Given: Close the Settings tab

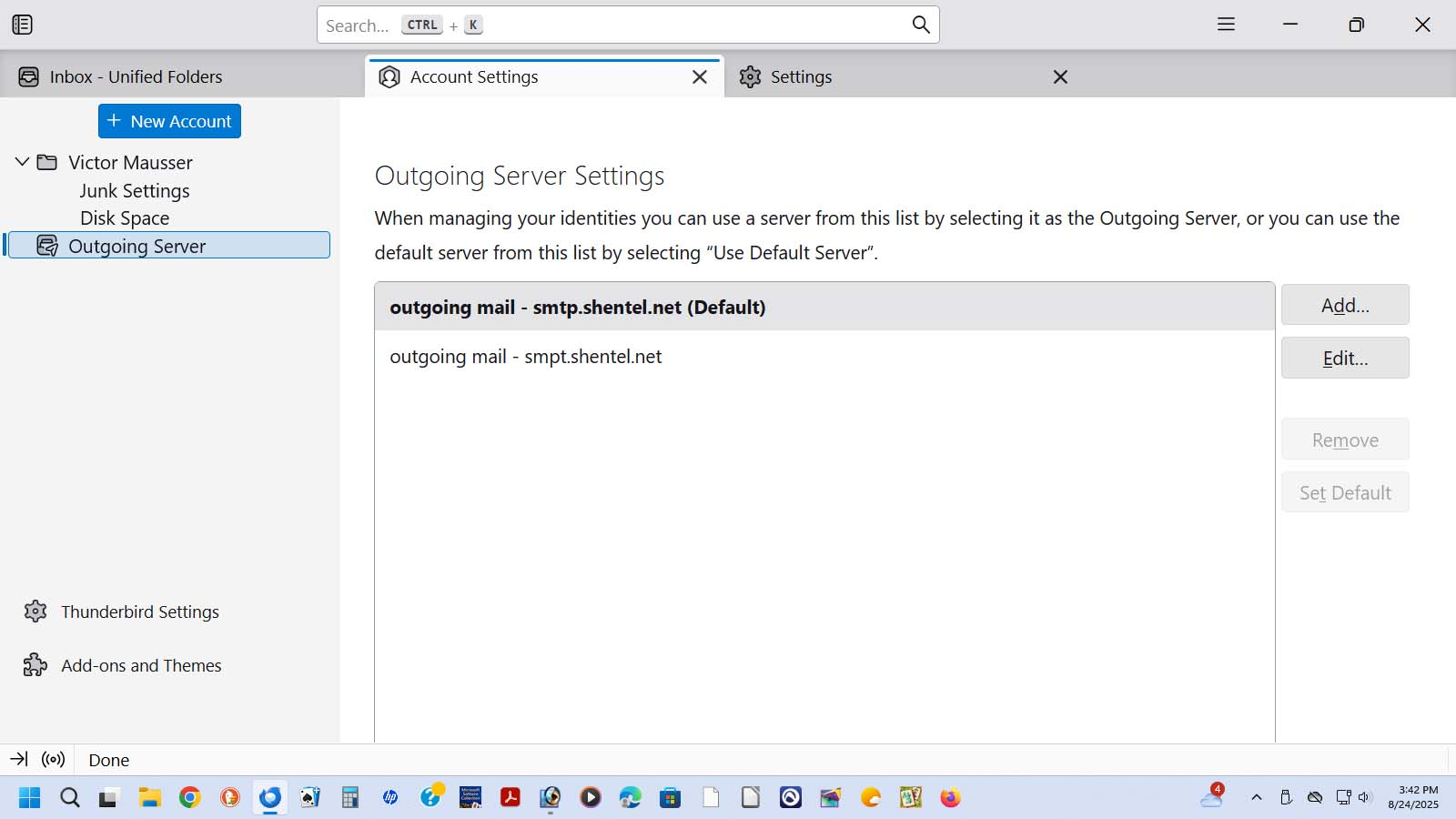Looking at the screenshot, I should 1060,77.
